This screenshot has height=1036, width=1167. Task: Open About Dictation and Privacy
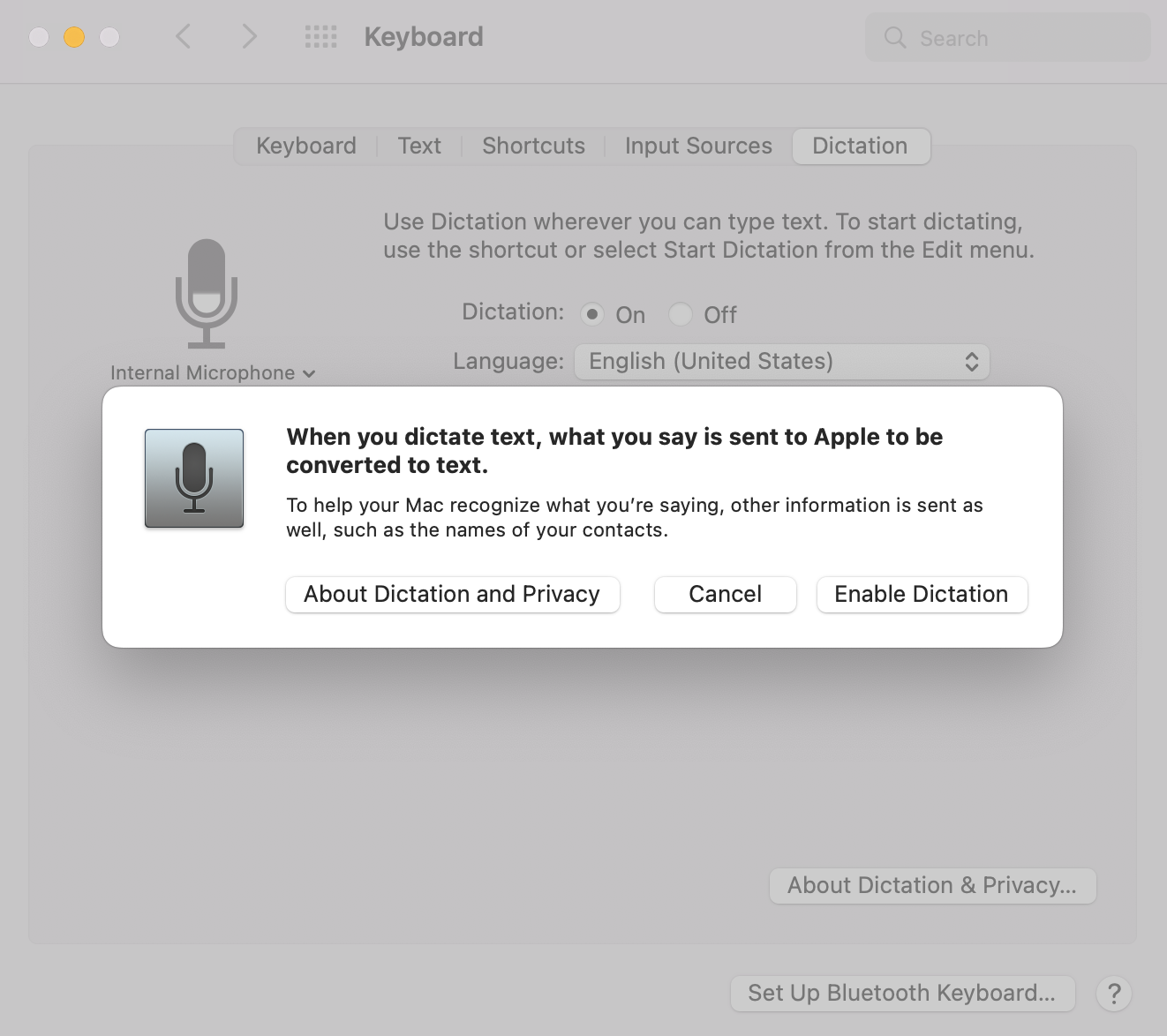pos(452,594)
